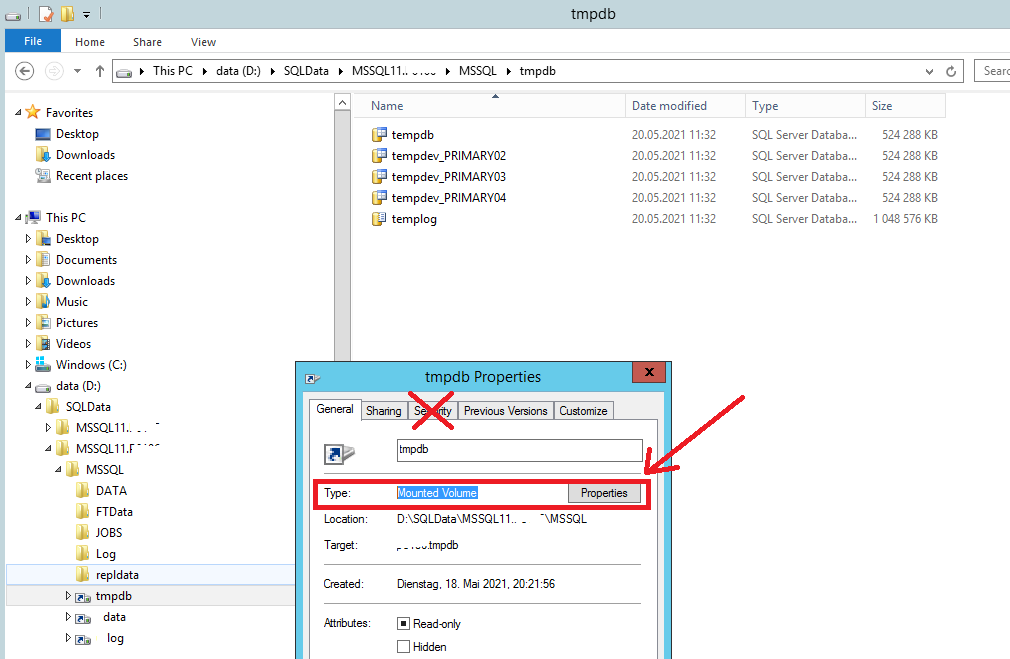Screen dimensions: 1010x659
Task: Click the templog size 1 048 576 KB
Action: coord(906,219)
